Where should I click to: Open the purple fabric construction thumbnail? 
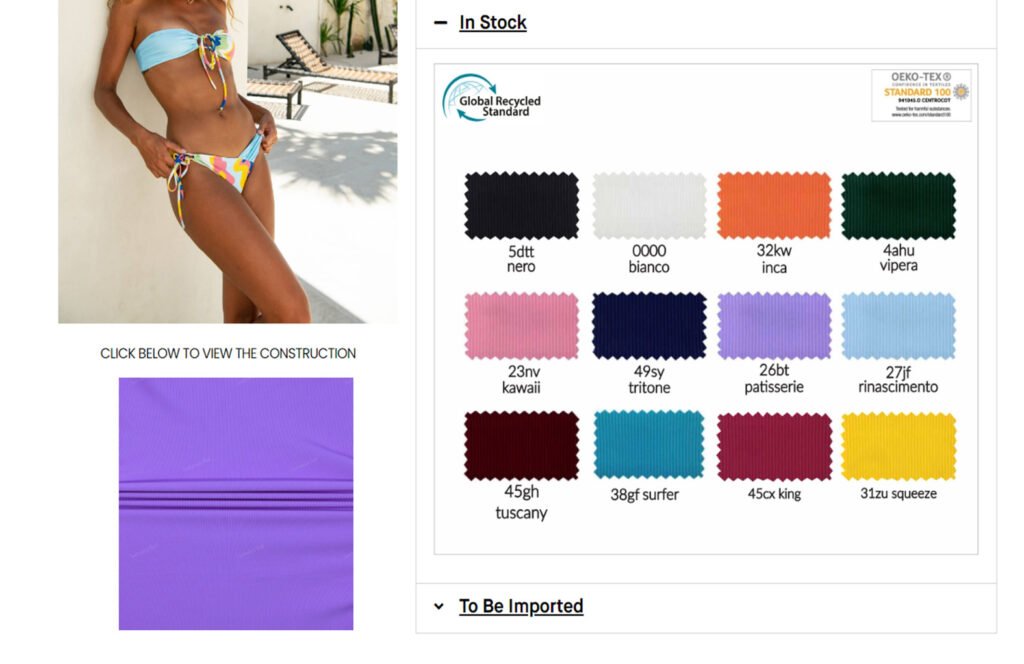tap(236, 503)
